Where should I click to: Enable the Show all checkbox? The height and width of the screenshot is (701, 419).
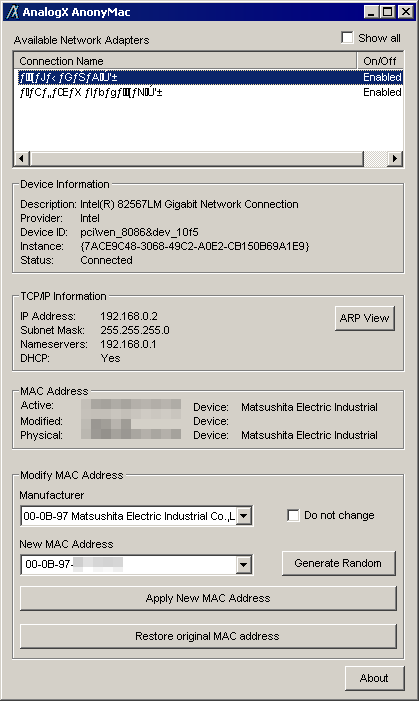[x=347, y=38]
